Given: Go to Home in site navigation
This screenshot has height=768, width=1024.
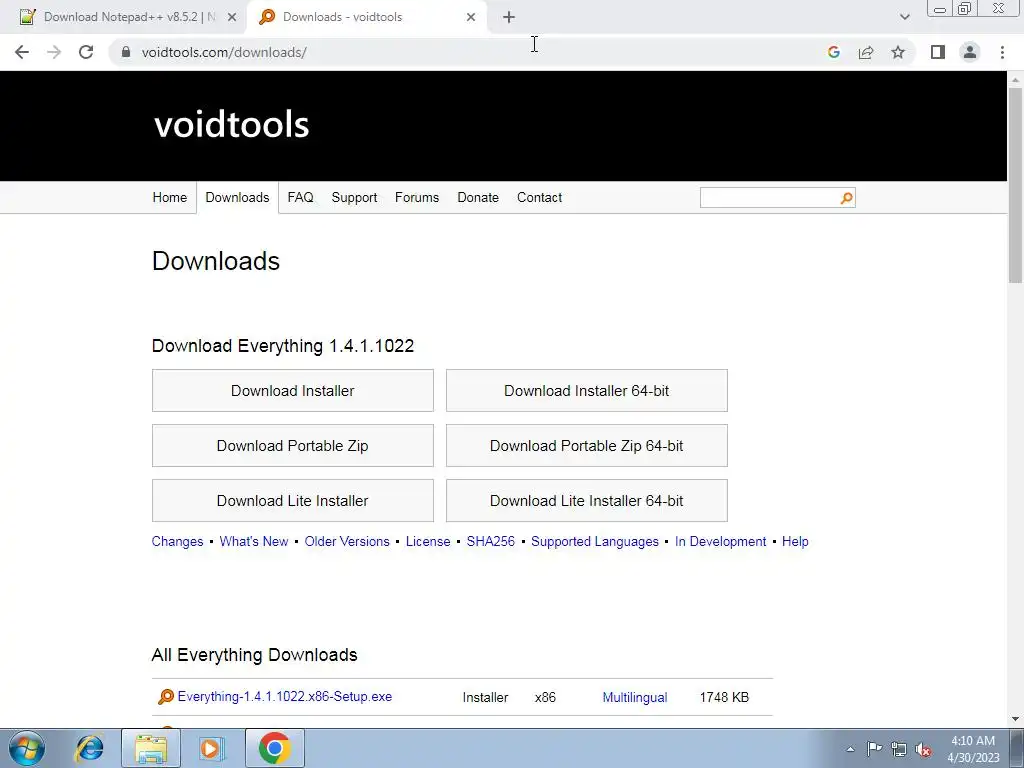Looking at the screenshot, I should click(x=170, y=197).
